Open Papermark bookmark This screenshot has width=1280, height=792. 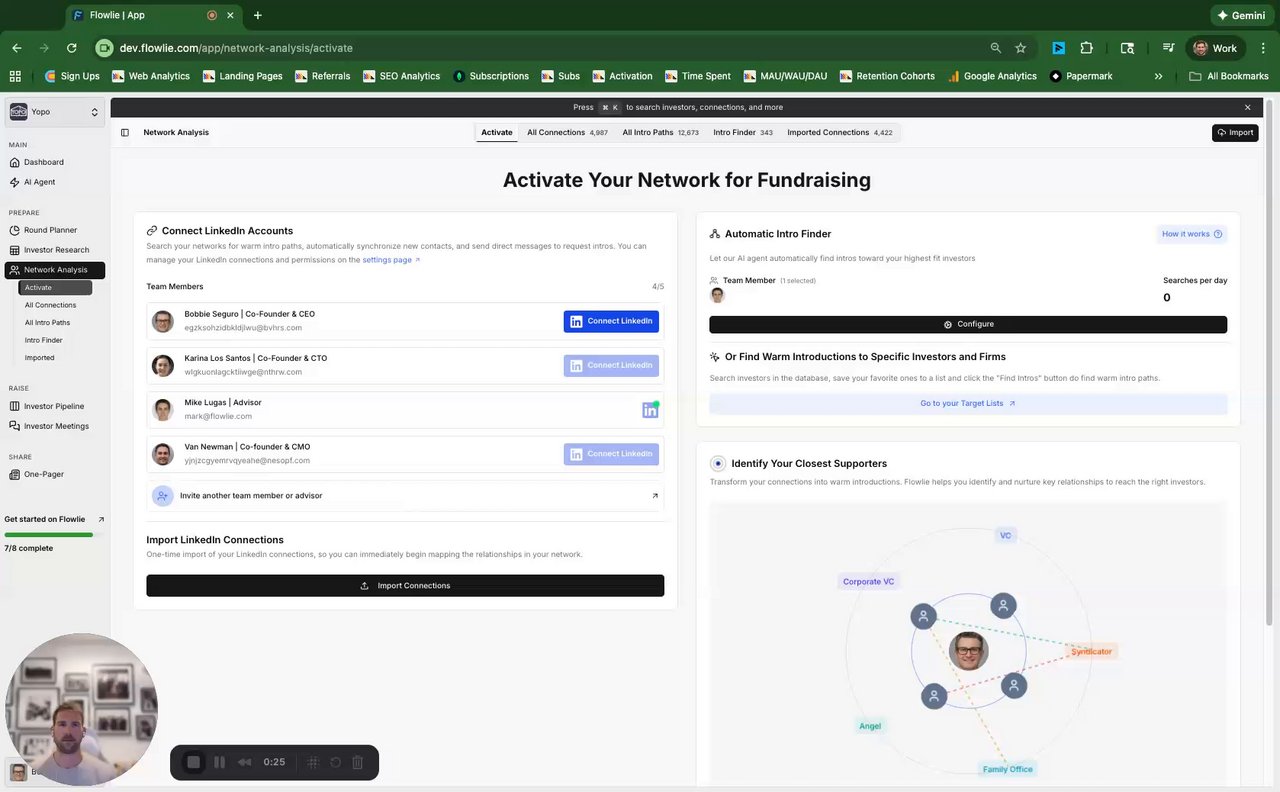point(1081,76)
